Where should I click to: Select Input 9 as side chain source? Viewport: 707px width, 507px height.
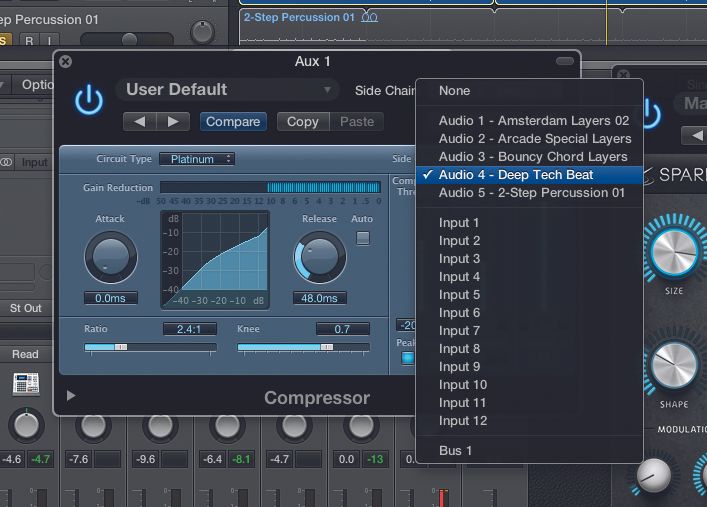[x=529, y=367]
